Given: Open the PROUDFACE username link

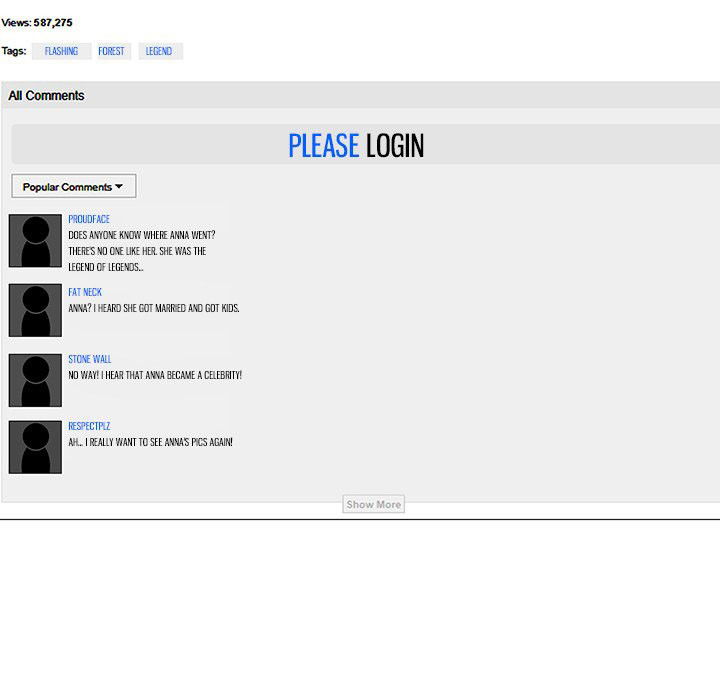Looking at the screenshot, I should coord(89,219).
